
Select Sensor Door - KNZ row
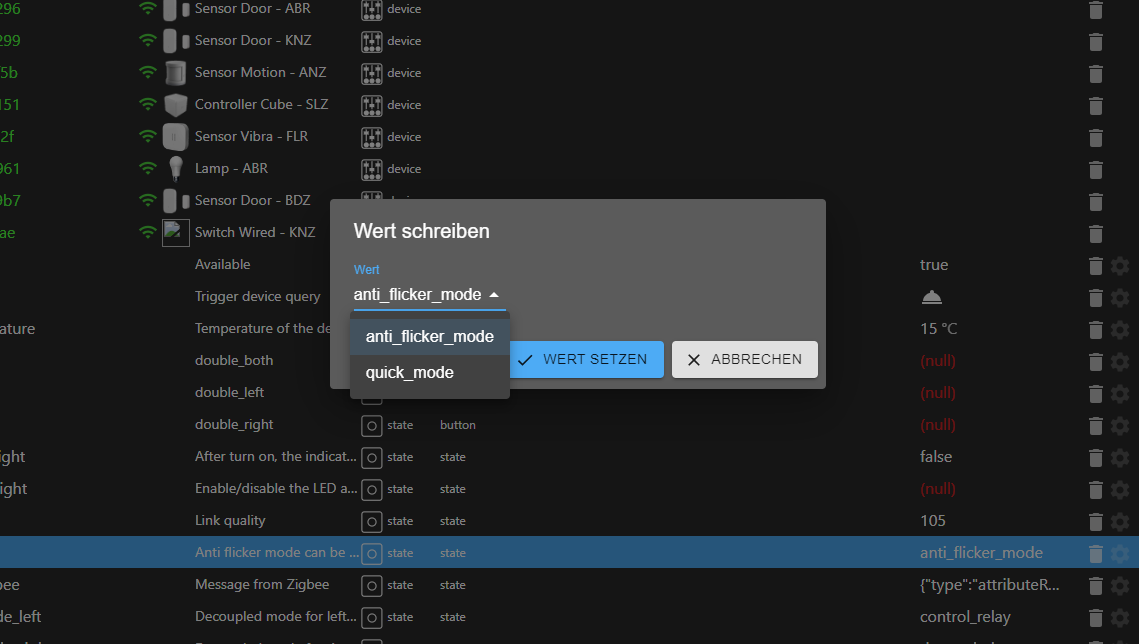pos(570,41)
